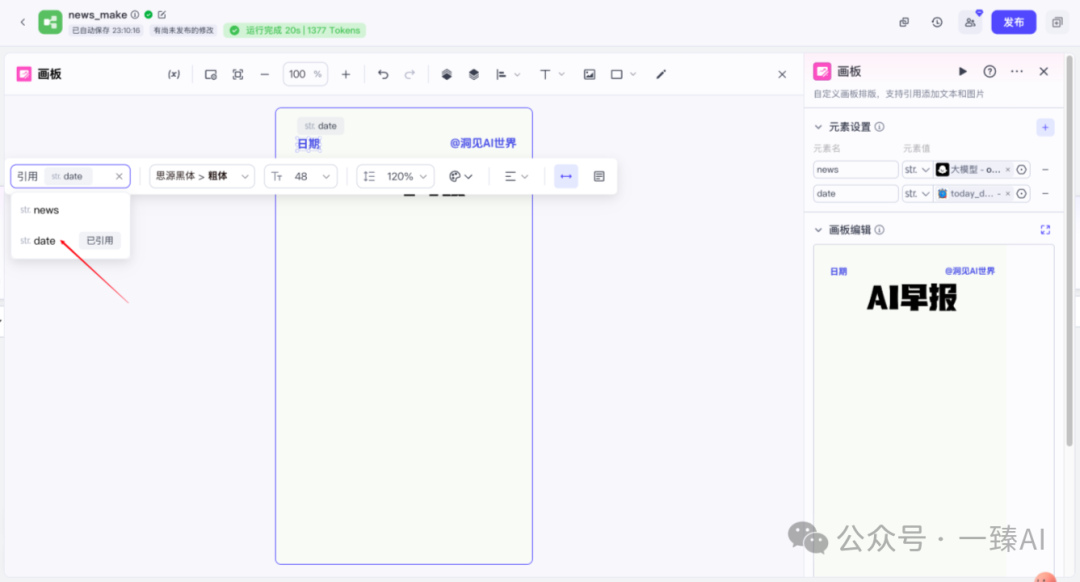Undo the last canvas action
1080x582 pixels.
point(383,74)
